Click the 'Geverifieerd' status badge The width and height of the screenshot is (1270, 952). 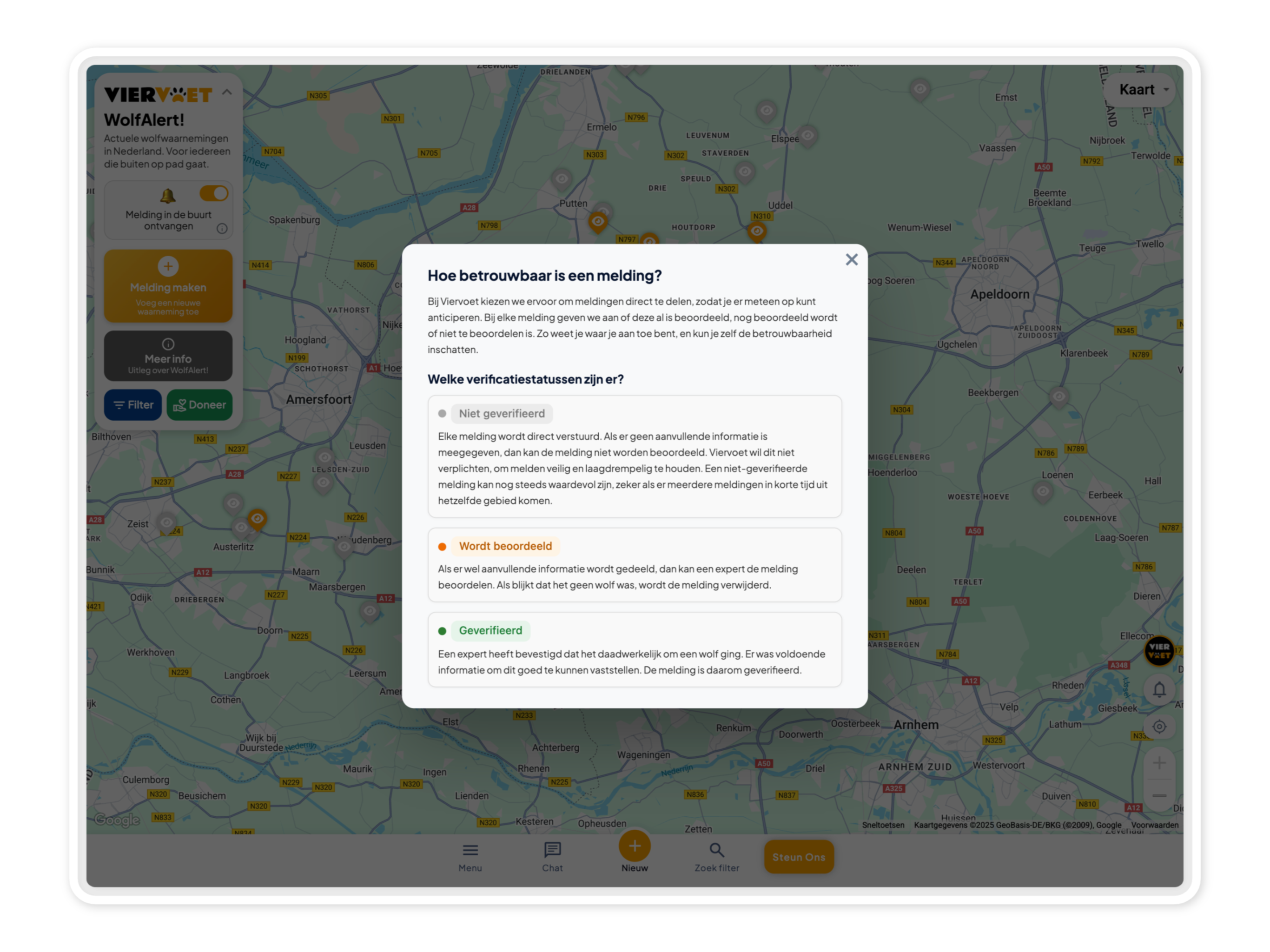pos(490,630)
